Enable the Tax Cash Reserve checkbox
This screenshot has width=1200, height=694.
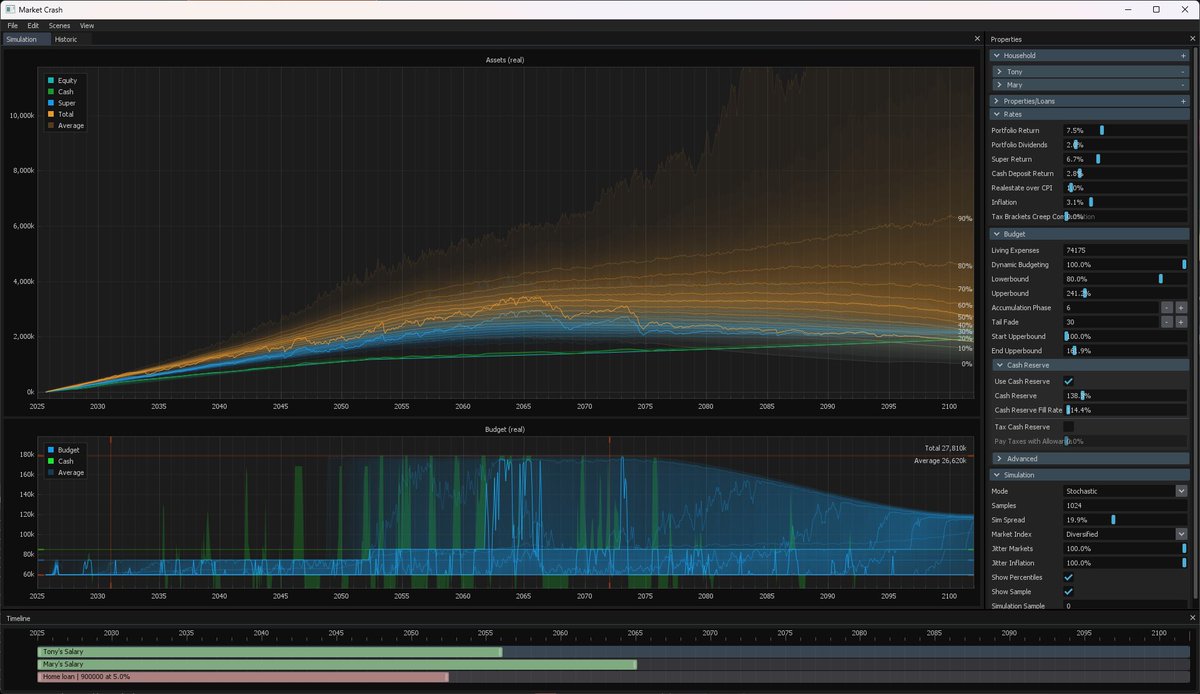(x=1069, y=427)
